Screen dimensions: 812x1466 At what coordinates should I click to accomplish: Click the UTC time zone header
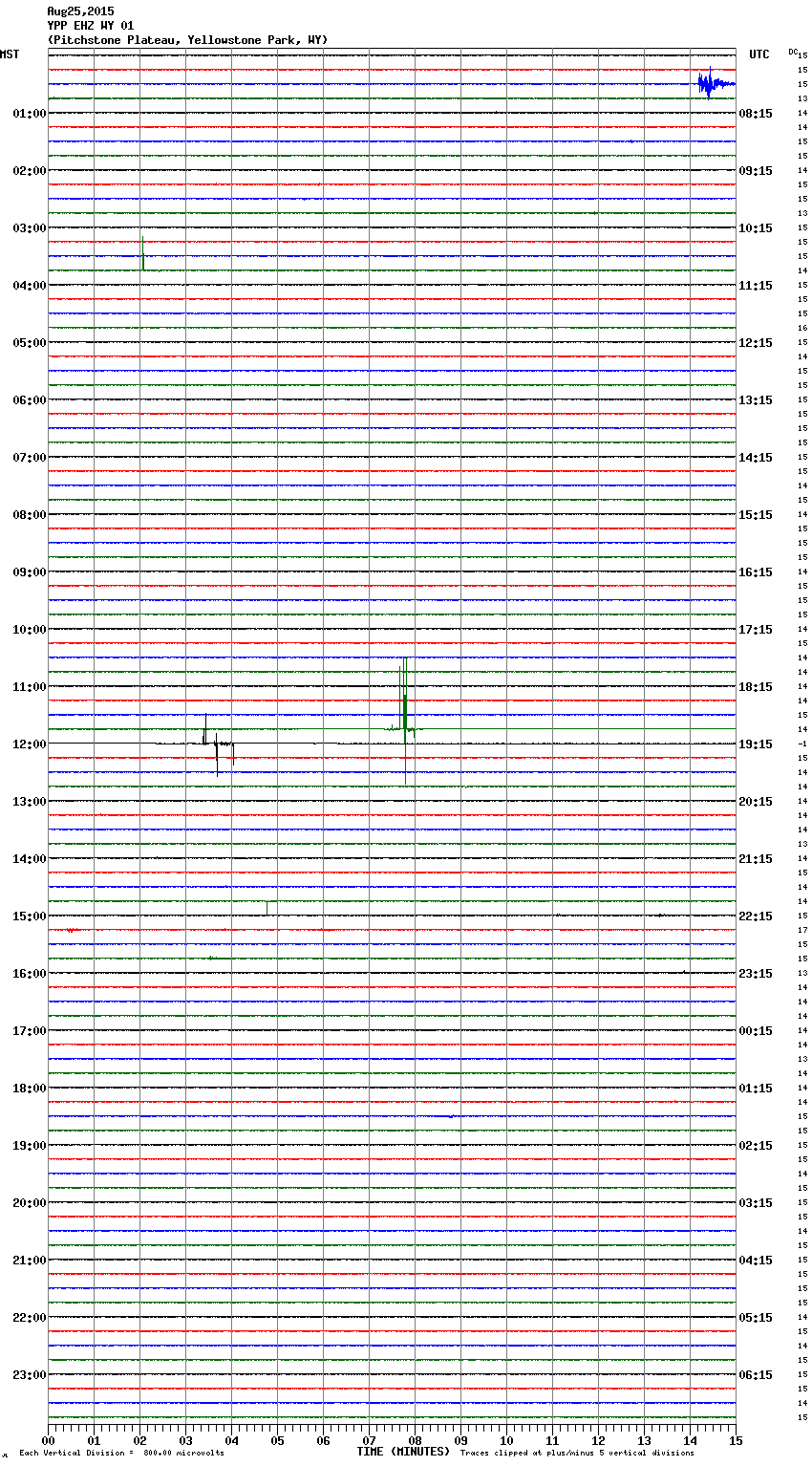(759, 54)
